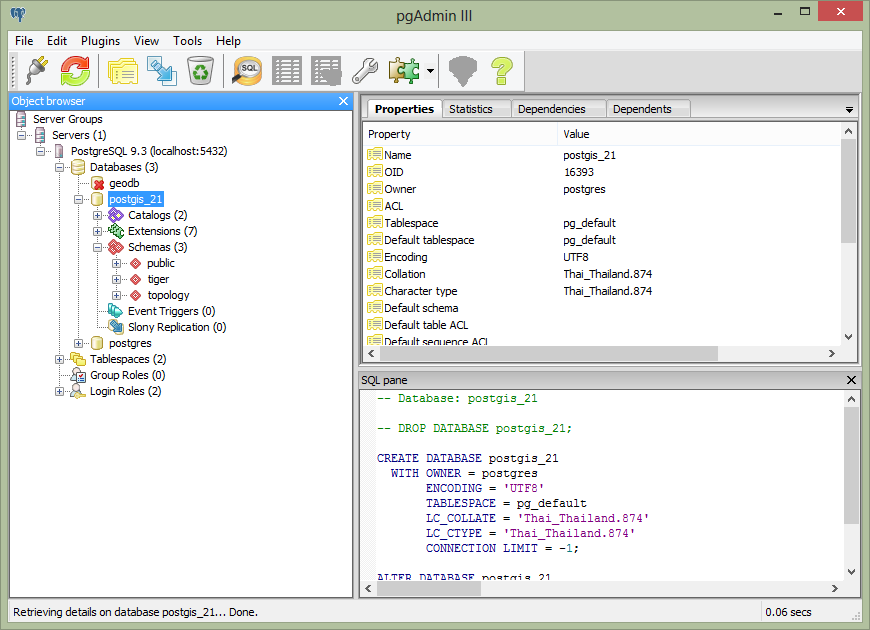Select the Login Roles (2) item
The image size is (870, 630).
click(x=124, y=391)
